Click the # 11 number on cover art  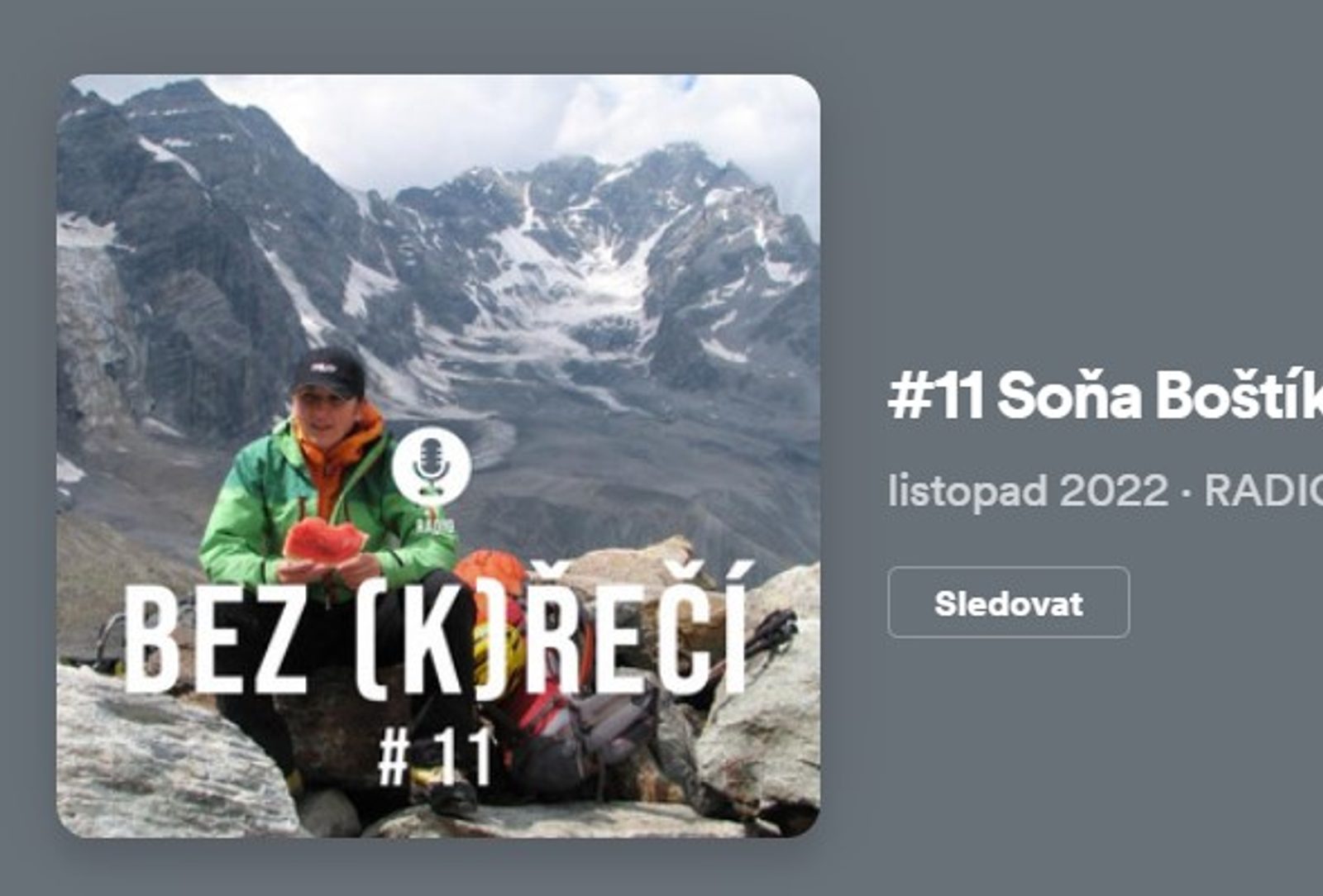pyautogui.click(x=436, y=756)
